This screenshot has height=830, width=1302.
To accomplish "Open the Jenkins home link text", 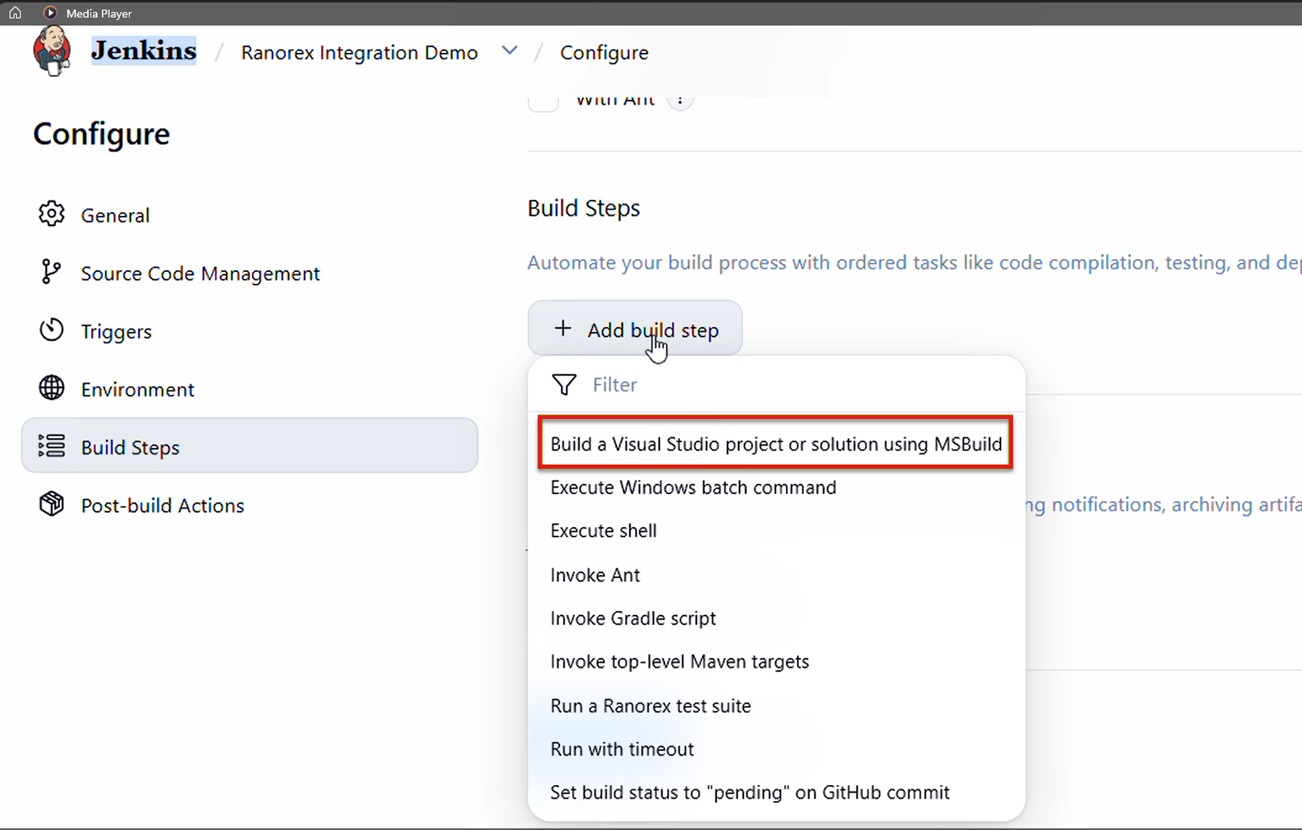I will coord(144,51).
